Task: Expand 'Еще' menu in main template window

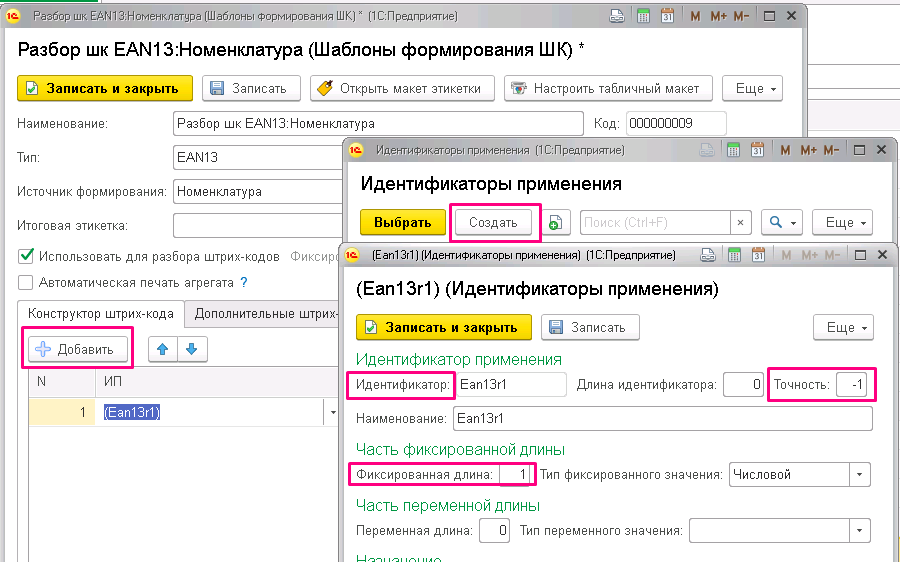Action: [752, 88]
